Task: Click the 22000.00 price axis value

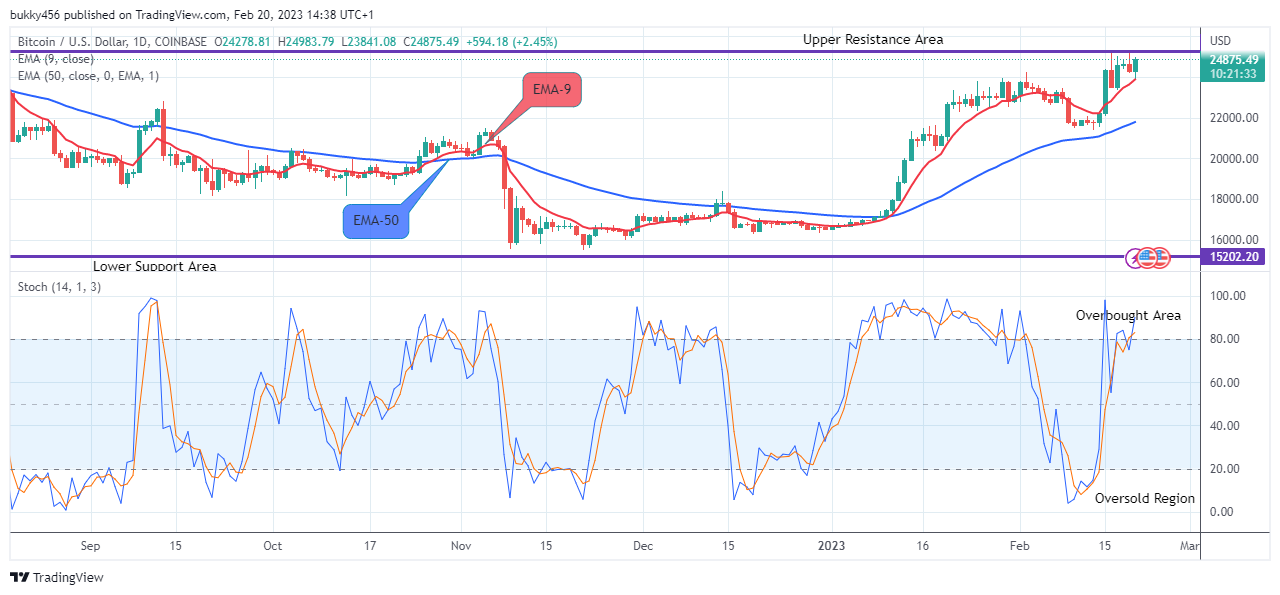Action: coord(1234,118)
